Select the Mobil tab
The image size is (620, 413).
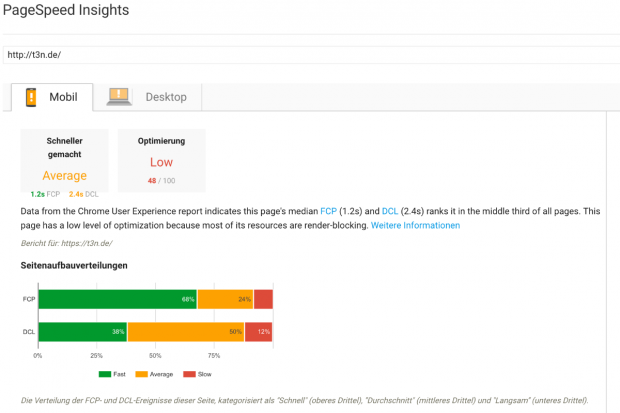point(52,97)
